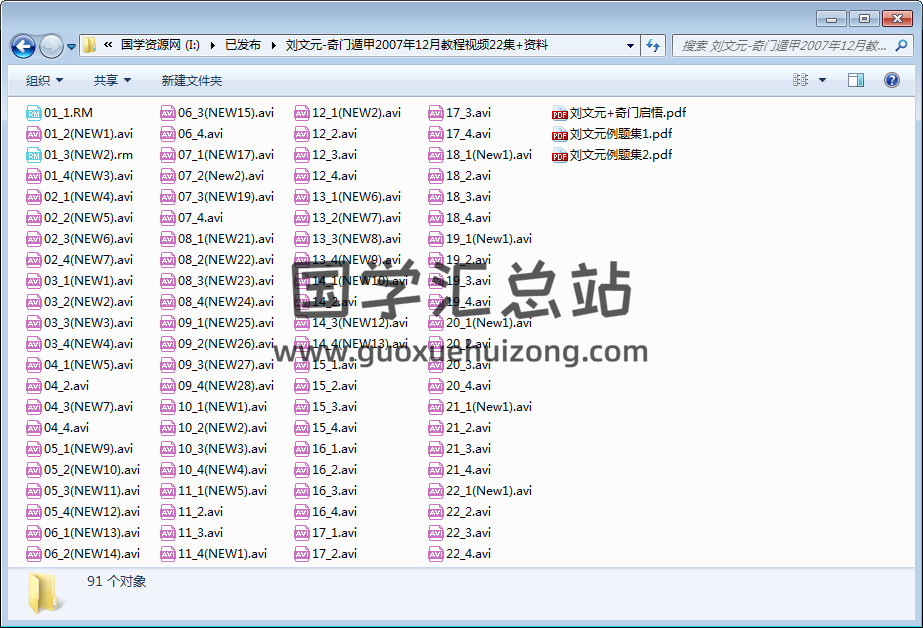Toggle the preview pane icon
Screen dimensions: 923x628
point(856,80)
